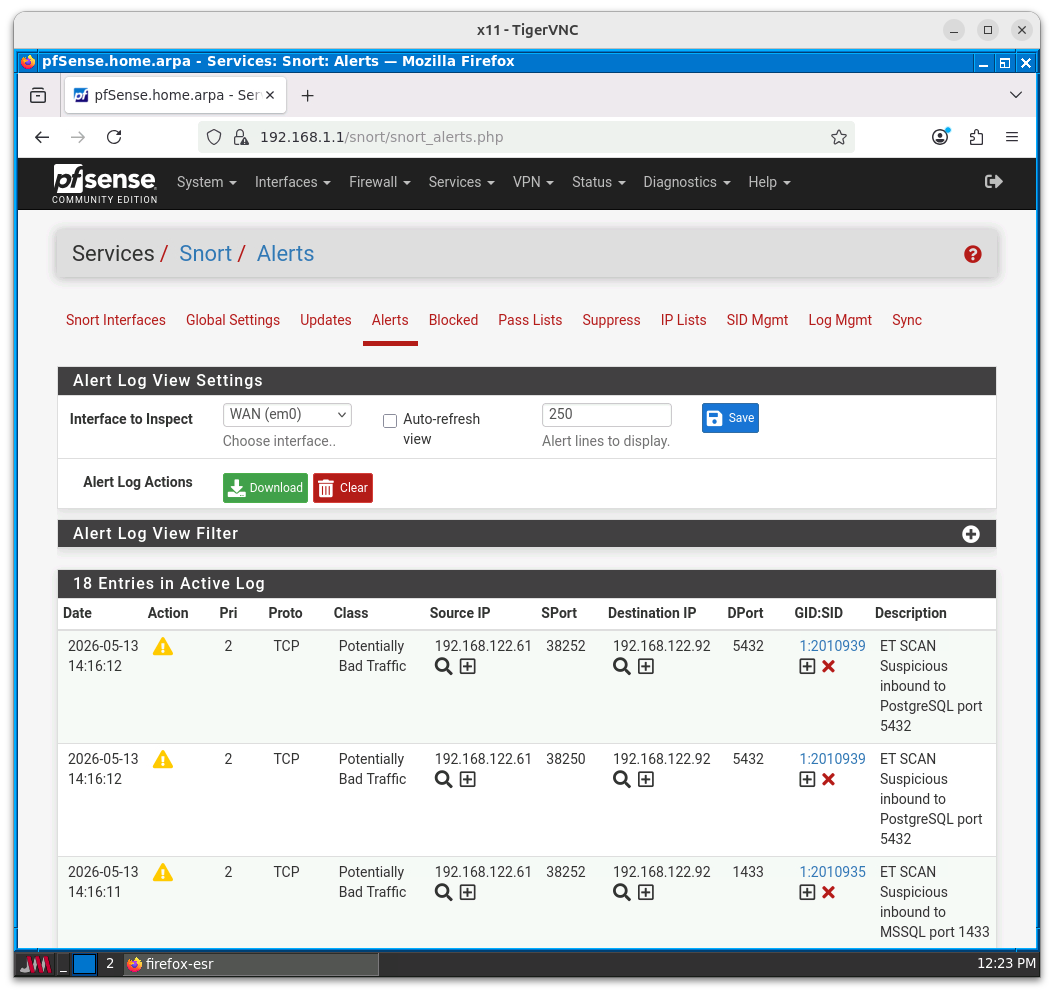Clear the alert log
1054x994 pixels.
343,488
